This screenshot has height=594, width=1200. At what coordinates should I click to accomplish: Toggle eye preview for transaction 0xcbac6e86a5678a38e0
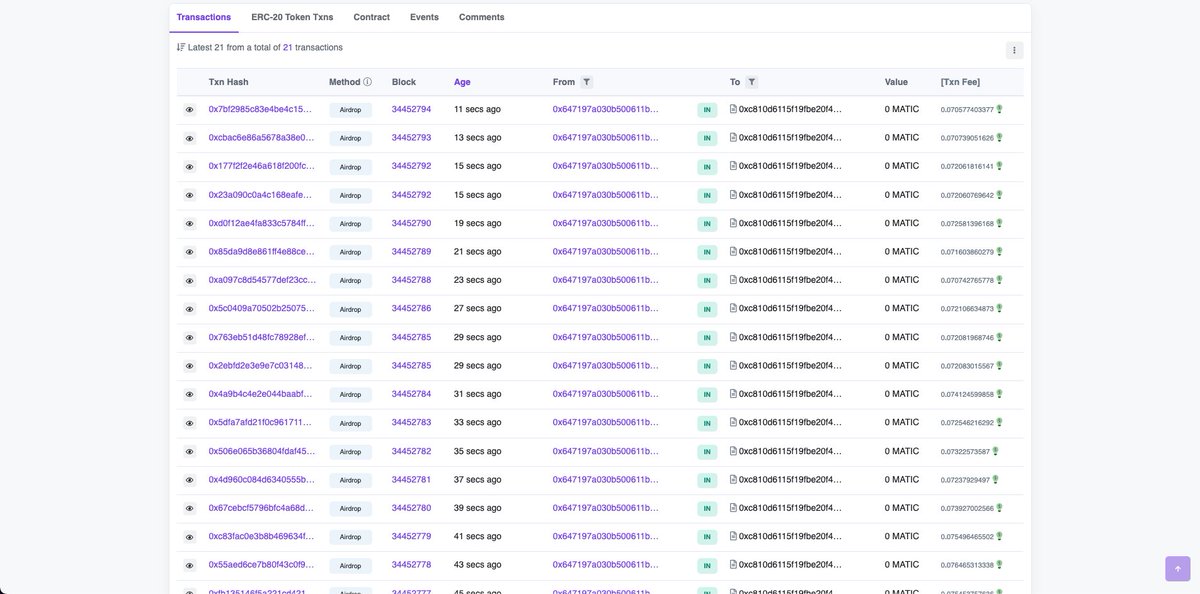189,138
